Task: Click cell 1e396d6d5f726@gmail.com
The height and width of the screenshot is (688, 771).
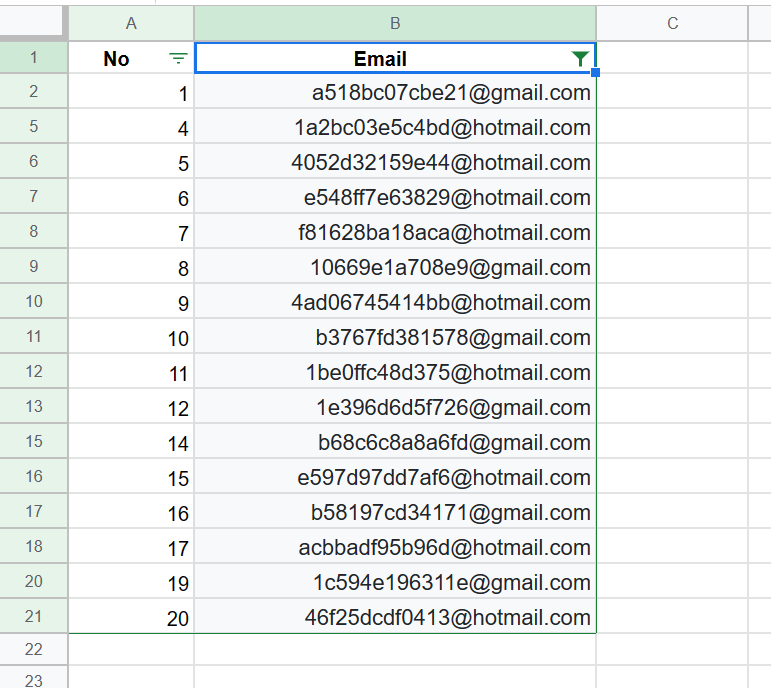Action: (x=395, y=406)
